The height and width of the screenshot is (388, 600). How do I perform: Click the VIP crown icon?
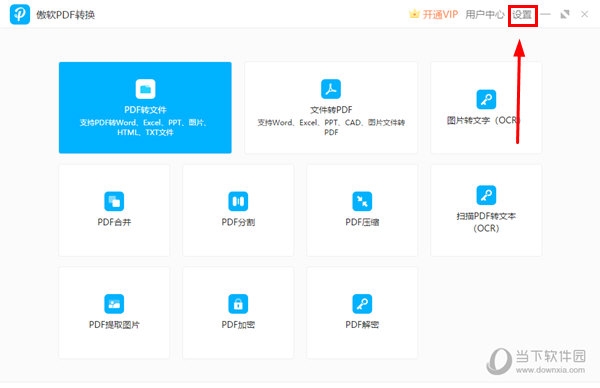414,14
